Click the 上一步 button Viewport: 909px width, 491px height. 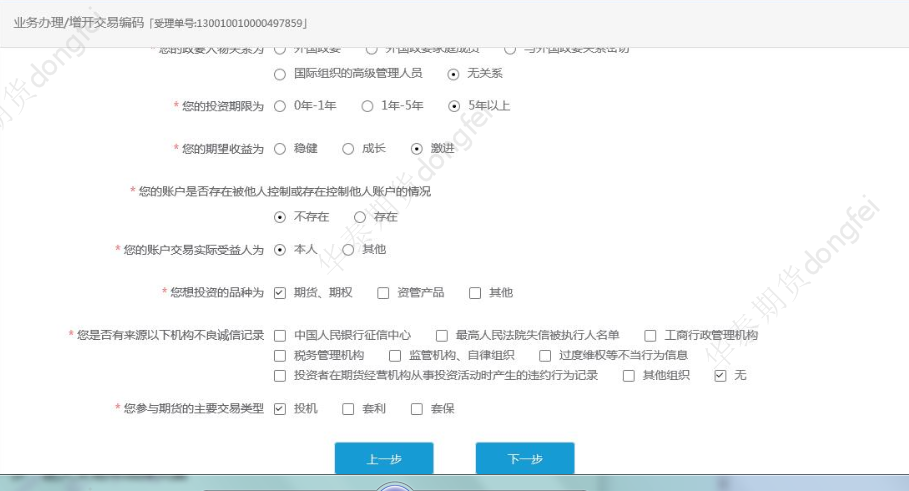point(384,459)
